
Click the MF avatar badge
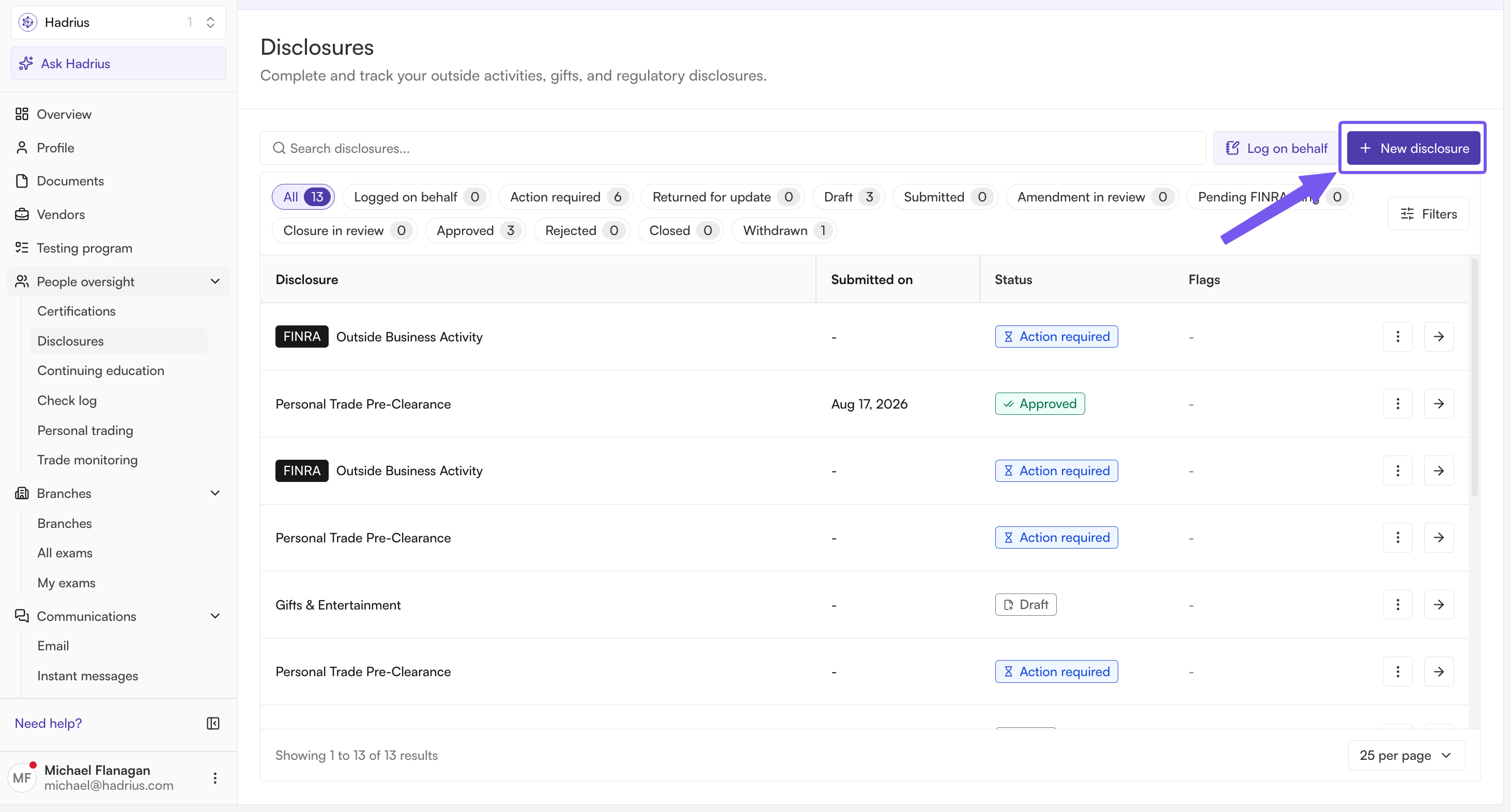22,777
